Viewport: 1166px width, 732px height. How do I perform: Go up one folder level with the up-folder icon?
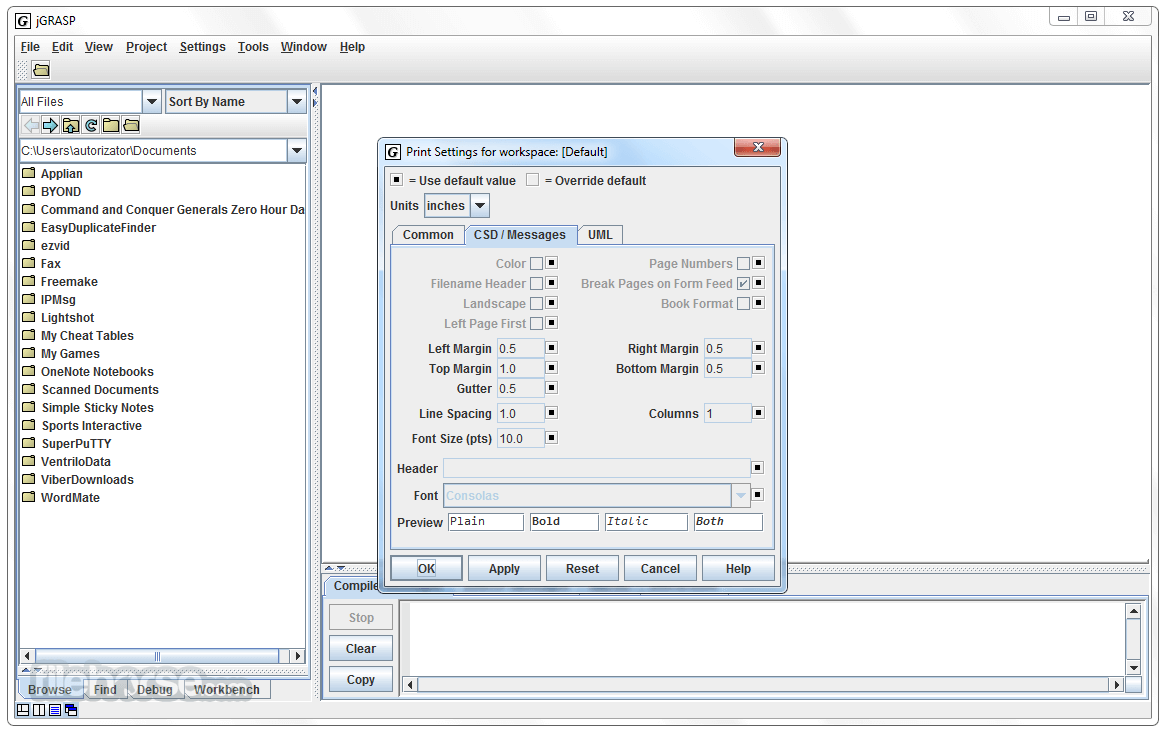[71, 125]
